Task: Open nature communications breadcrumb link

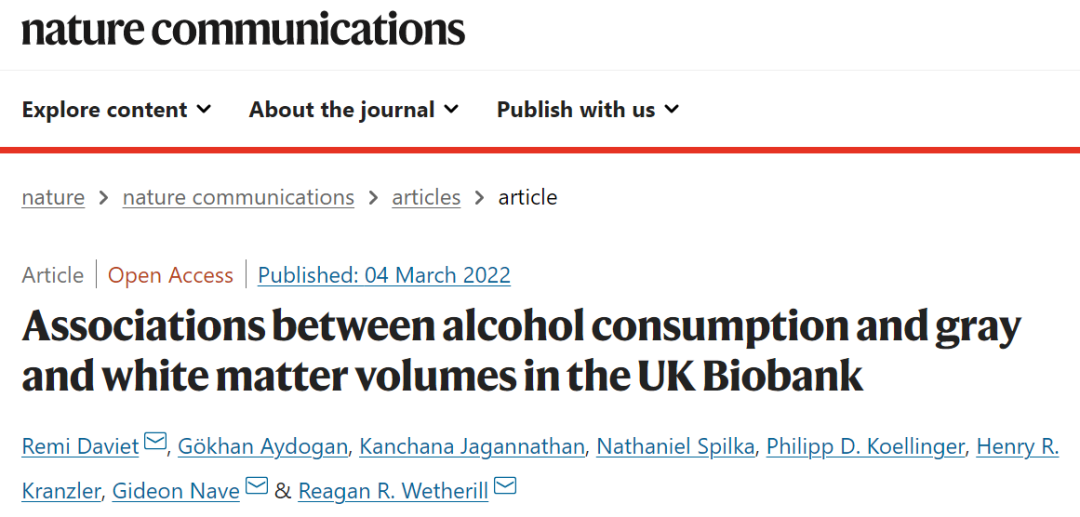Action: [x=238, y=197]
